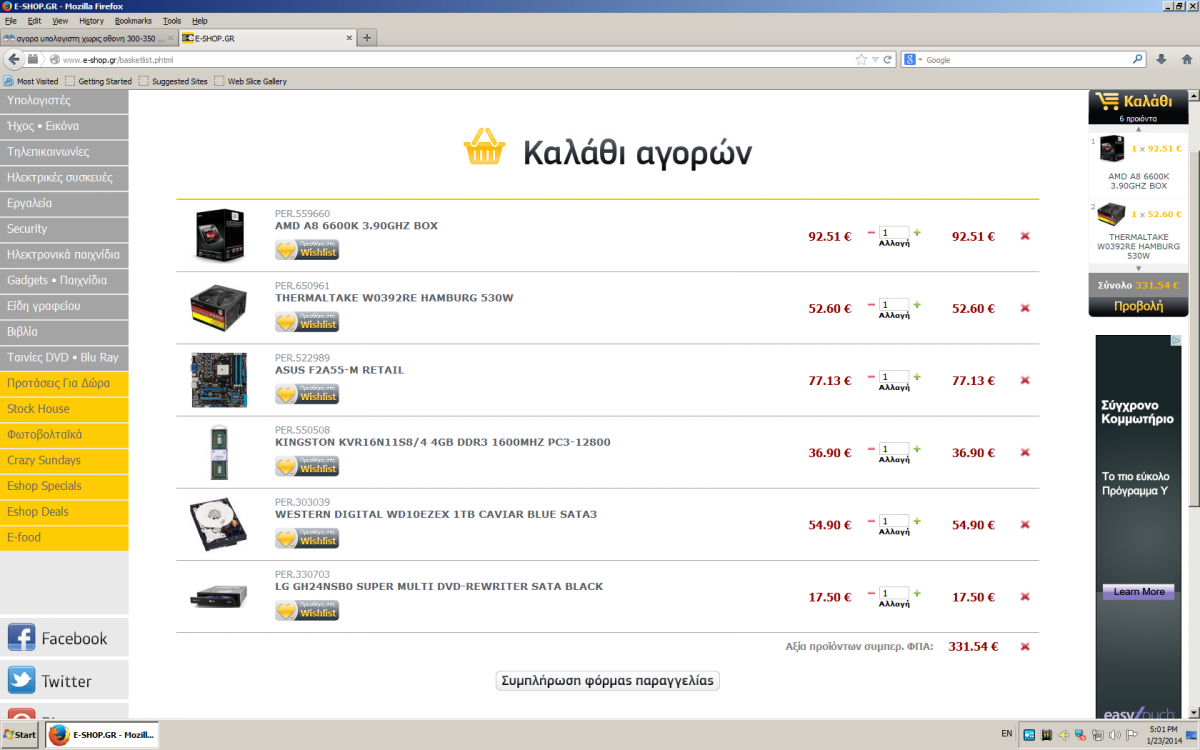Viewport: 1200px width, 750px height.
Task: Click LG DVD-Rewriter quantity field
Action: click(x=894, y=592)
